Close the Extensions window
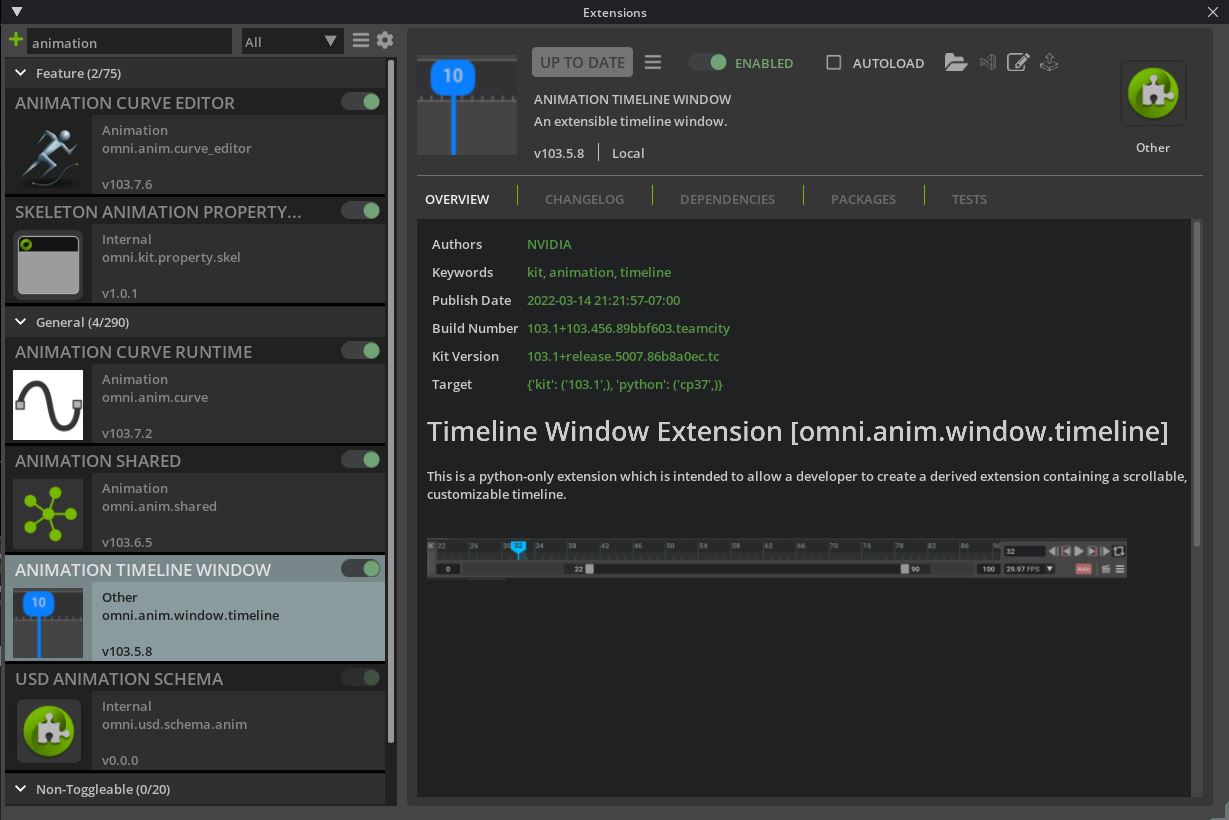 1213,12
